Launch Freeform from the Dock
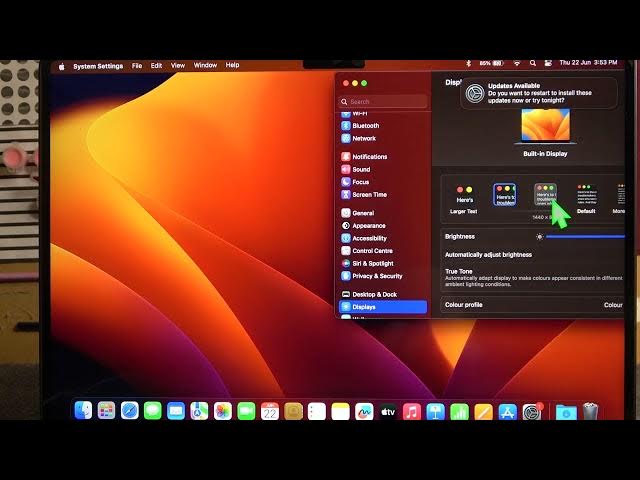640x480 pixels. click(364, 411)
